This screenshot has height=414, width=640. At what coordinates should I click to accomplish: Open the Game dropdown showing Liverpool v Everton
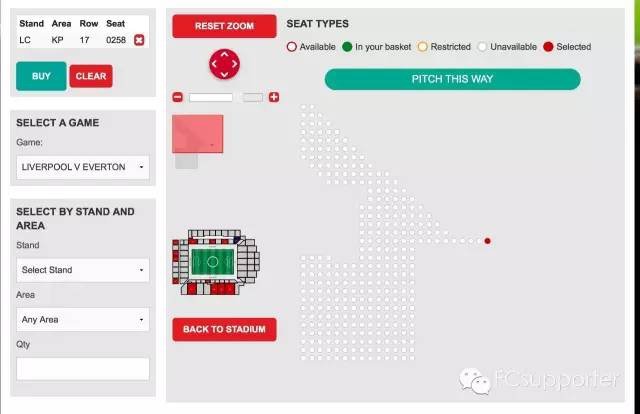(83, 167)
